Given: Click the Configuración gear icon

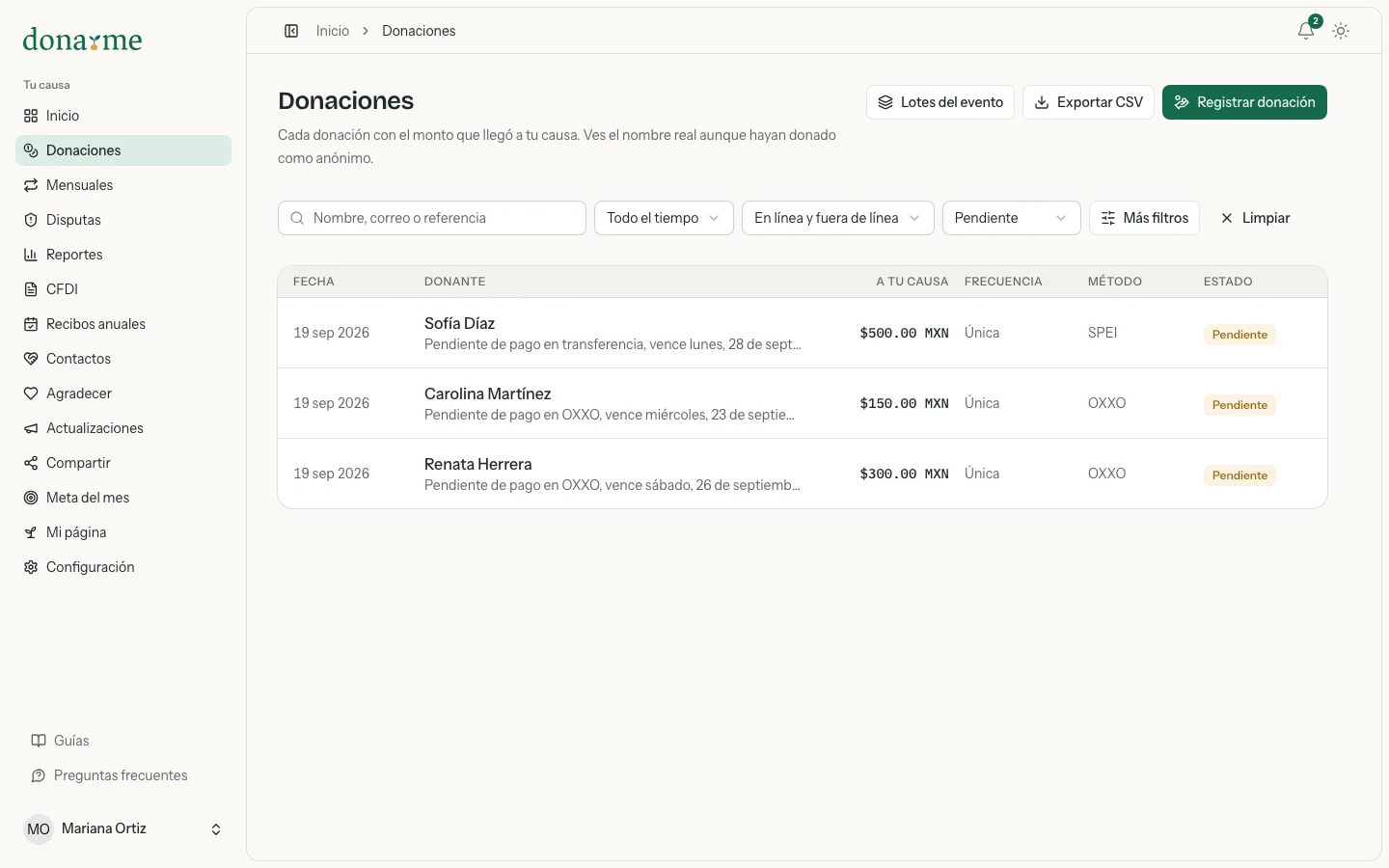Looking at the screenshot, I should [31, 567].
